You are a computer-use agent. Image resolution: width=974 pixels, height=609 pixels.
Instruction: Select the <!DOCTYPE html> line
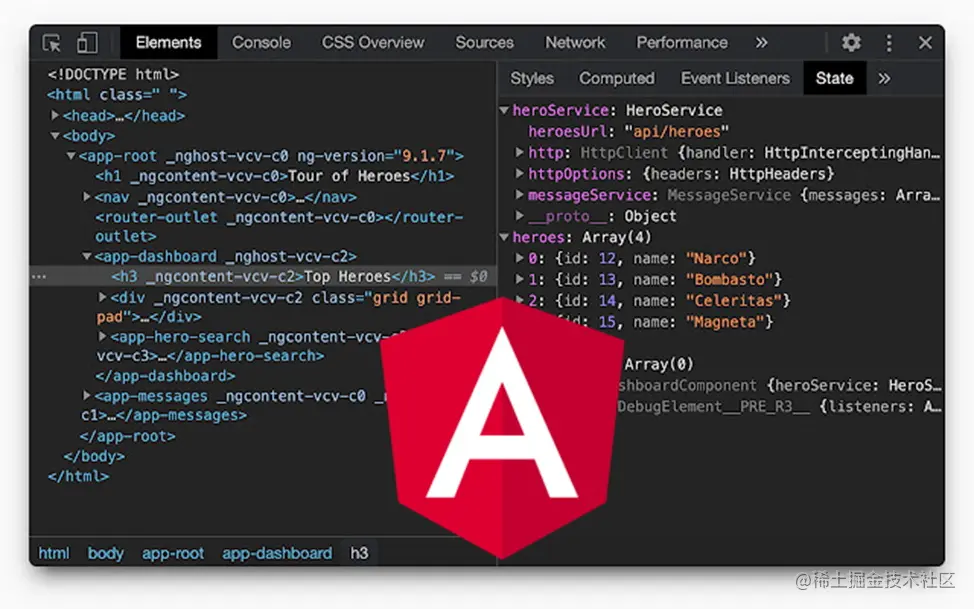113,75
